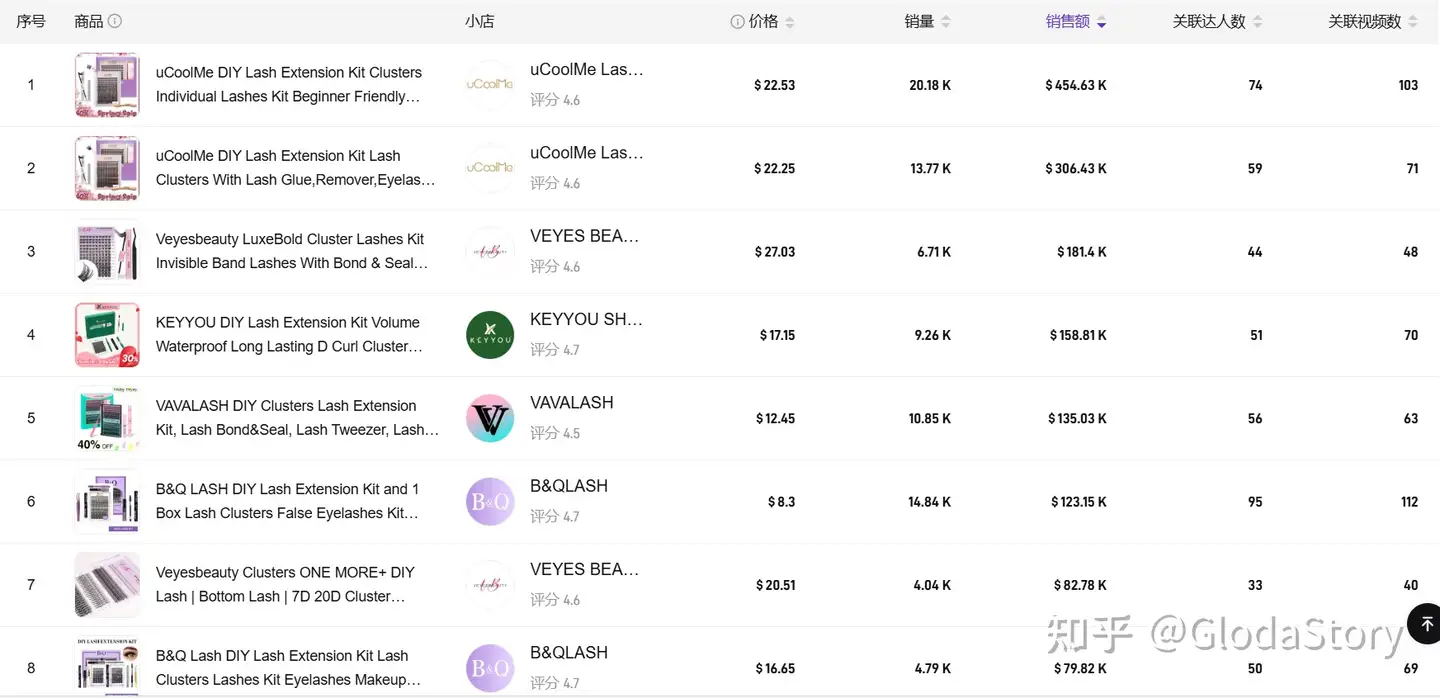This screenshot has width=1440, height=698.
Task: Open KEYYOU SH… shop name
Action: click(x=587, y=320)
